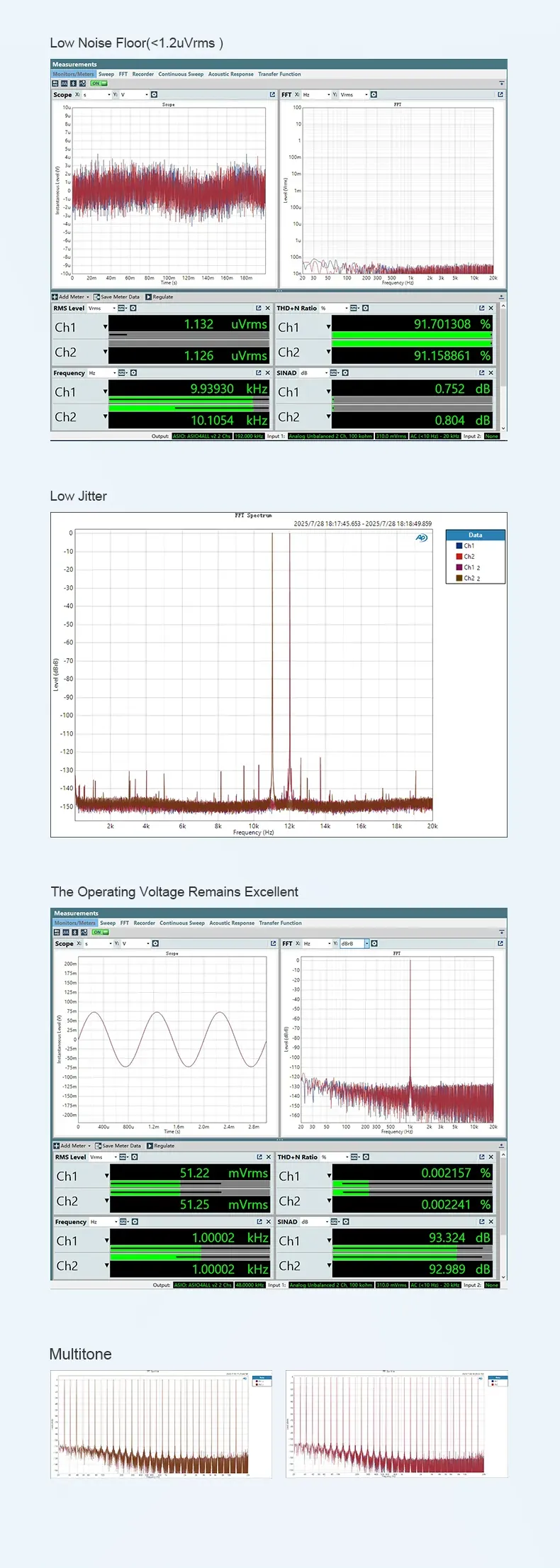
Task: Open the Transfer Function tab in bottom window
Action: pyautogui.click(x=280, y=923)
